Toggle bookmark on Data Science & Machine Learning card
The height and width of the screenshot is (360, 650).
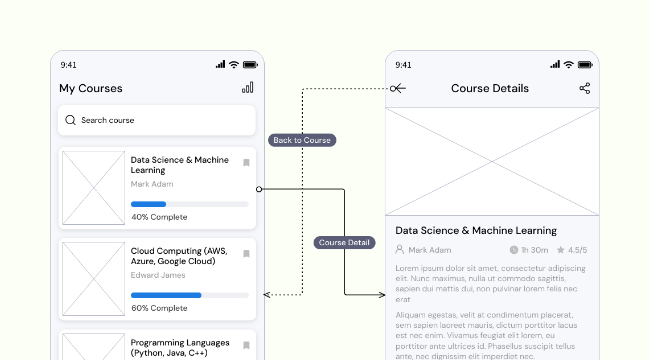point(246,163)
